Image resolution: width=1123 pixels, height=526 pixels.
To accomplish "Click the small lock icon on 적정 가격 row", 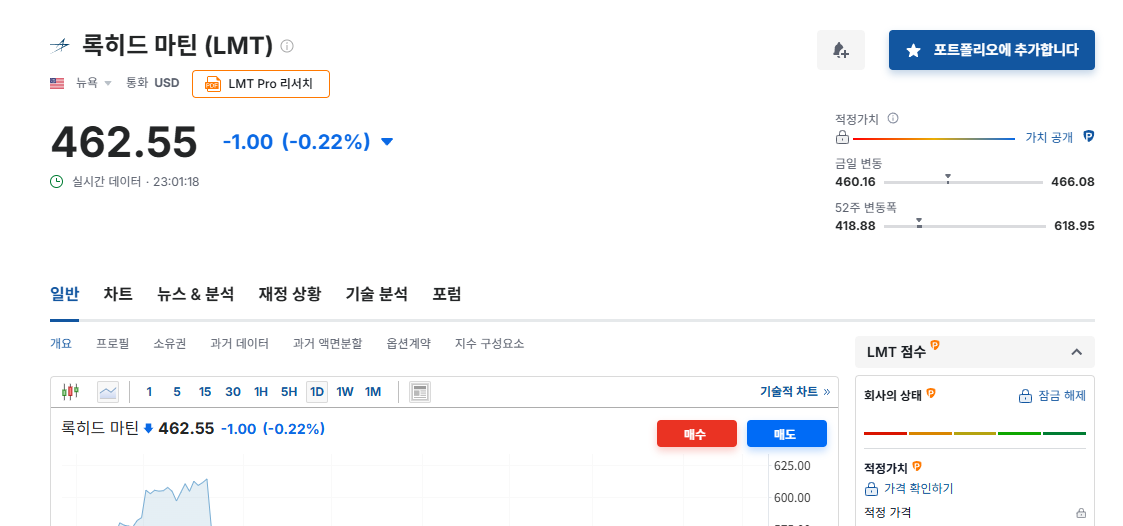I will 1081,513.
